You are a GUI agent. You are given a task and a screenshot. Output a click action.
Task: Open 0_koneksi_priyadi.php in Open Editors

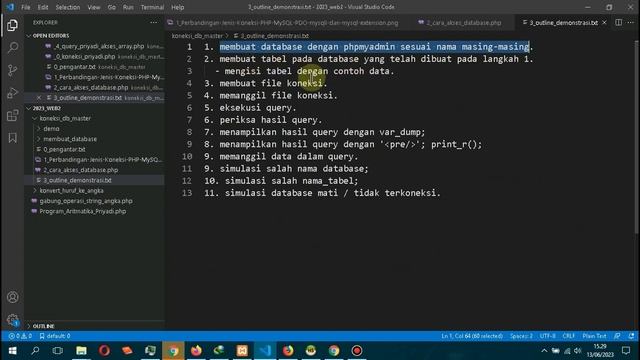coord(85,56)
